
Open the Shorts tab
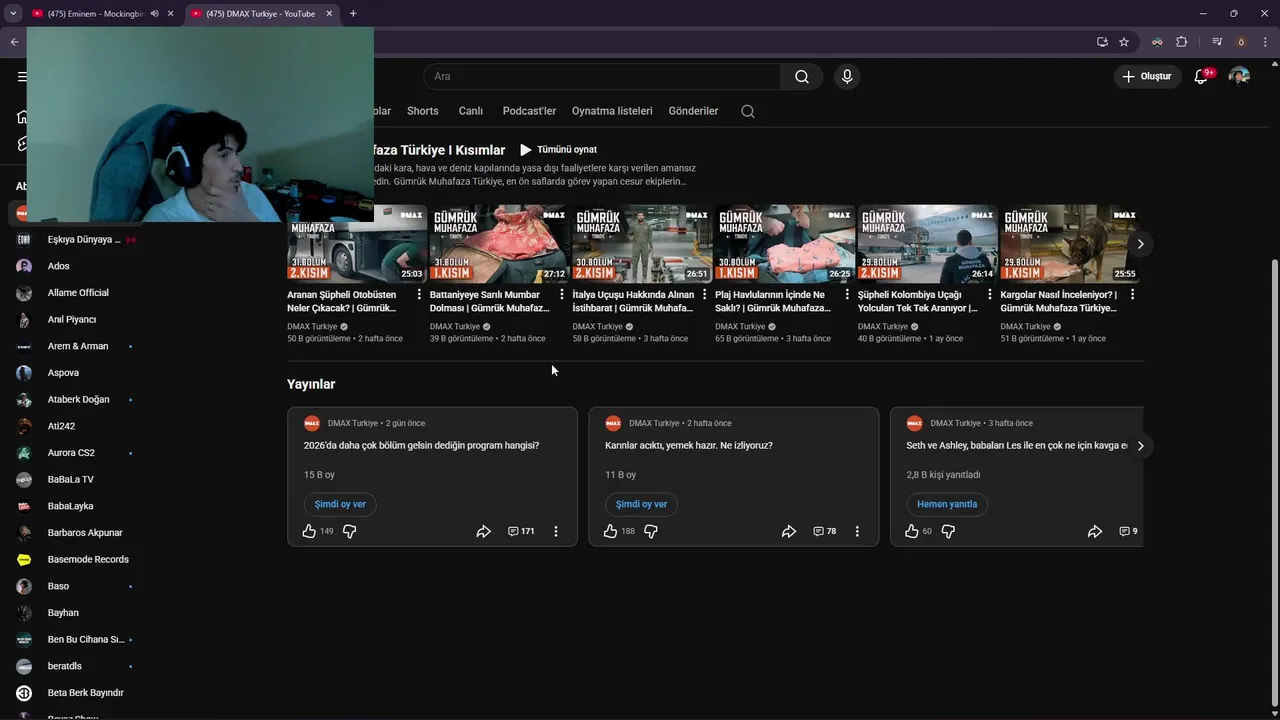point(423,111)
